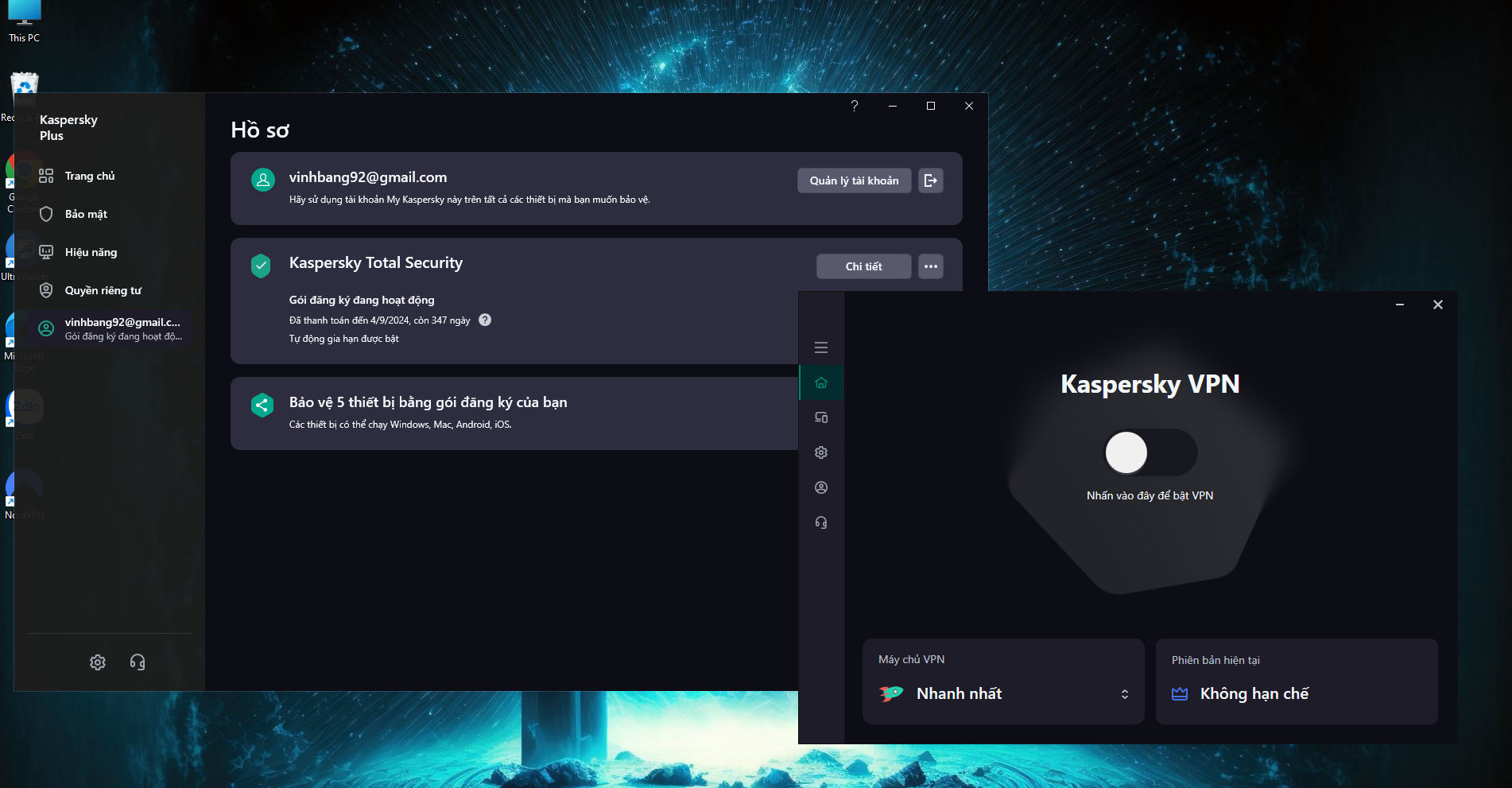
Task: Click the crown icon beside Không hạn chế
Action: pos(1180,694)
